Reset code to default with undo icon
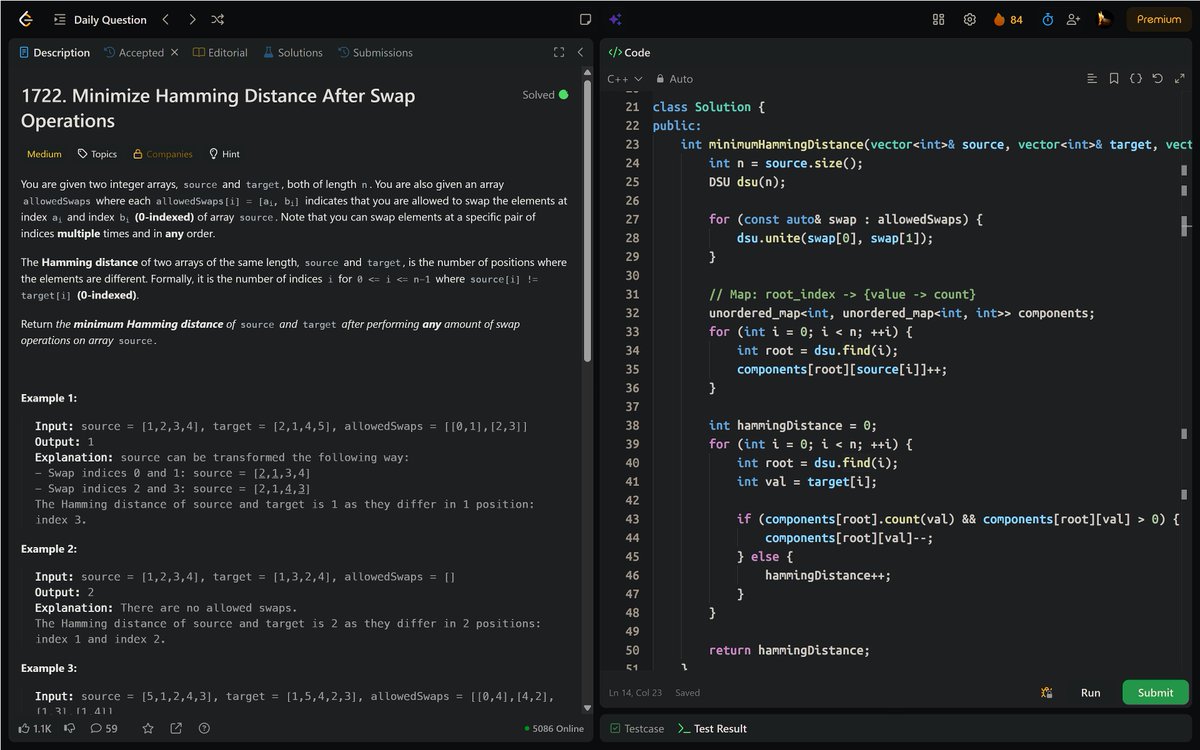The image size is (1200, 750). tap(1158, 79)
